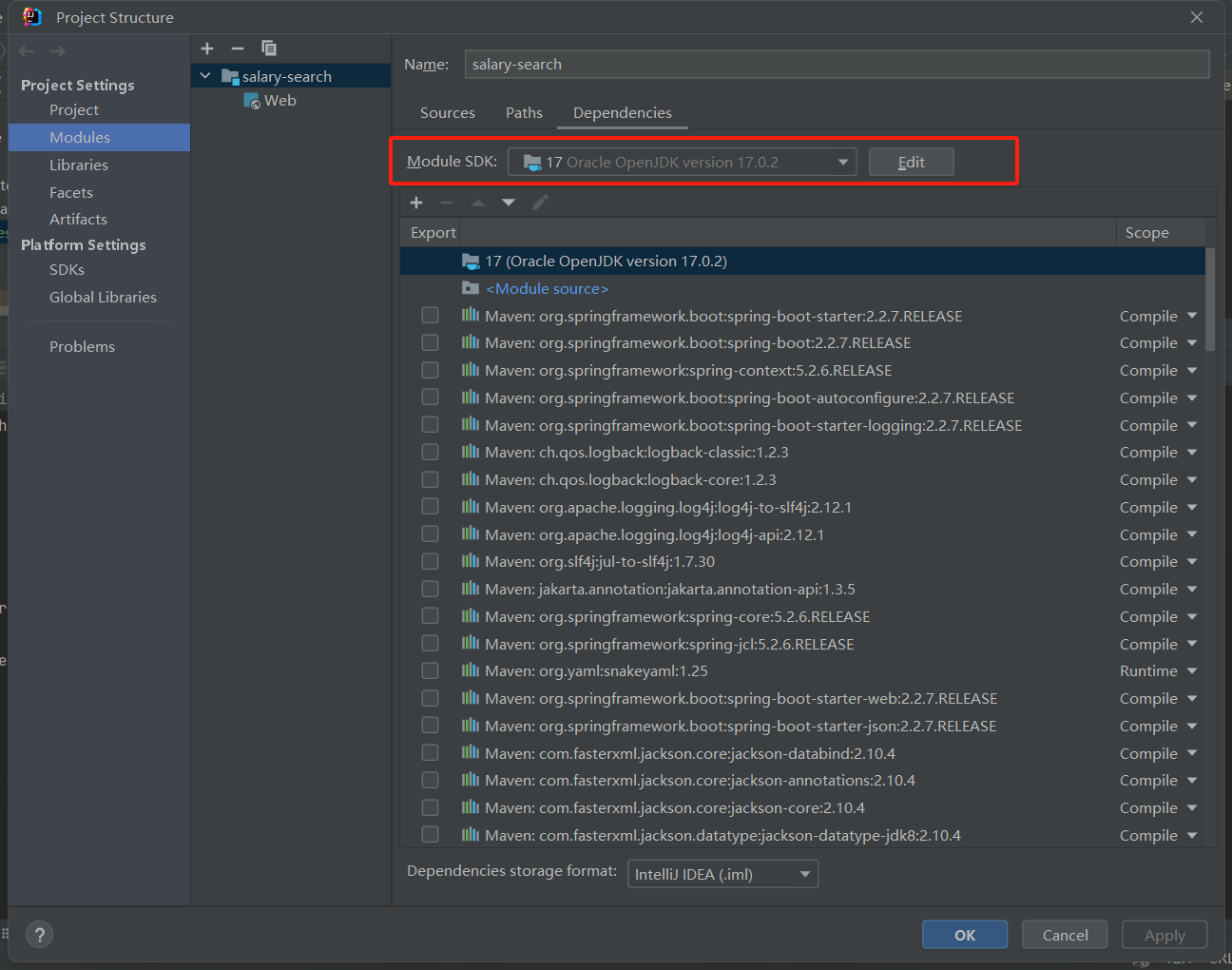Click the IntelliJ IDEA logo in title bar

tap(32, 17)
